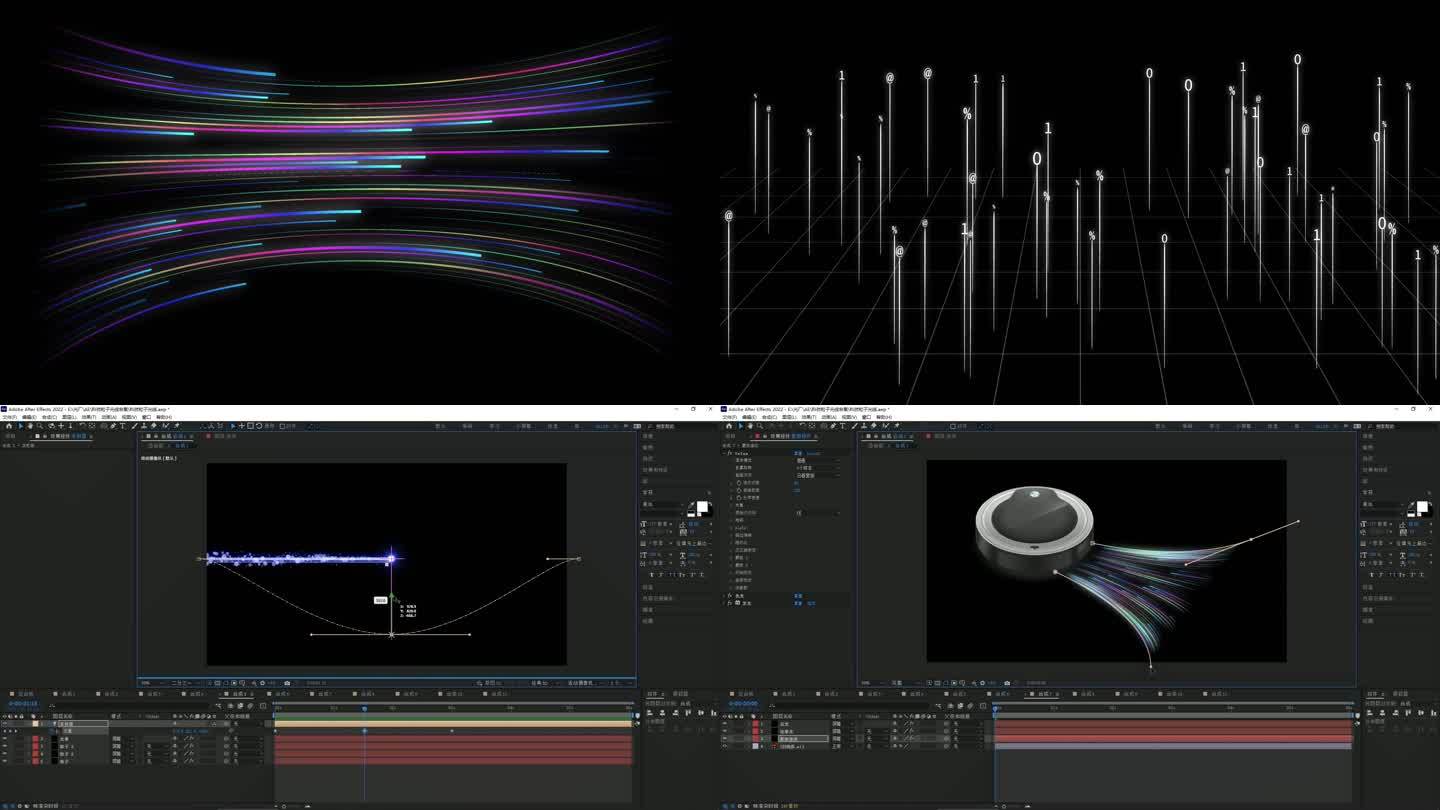Open resolution dropdown in left viewer
The image size is (1440, 810).
(182, 683)
